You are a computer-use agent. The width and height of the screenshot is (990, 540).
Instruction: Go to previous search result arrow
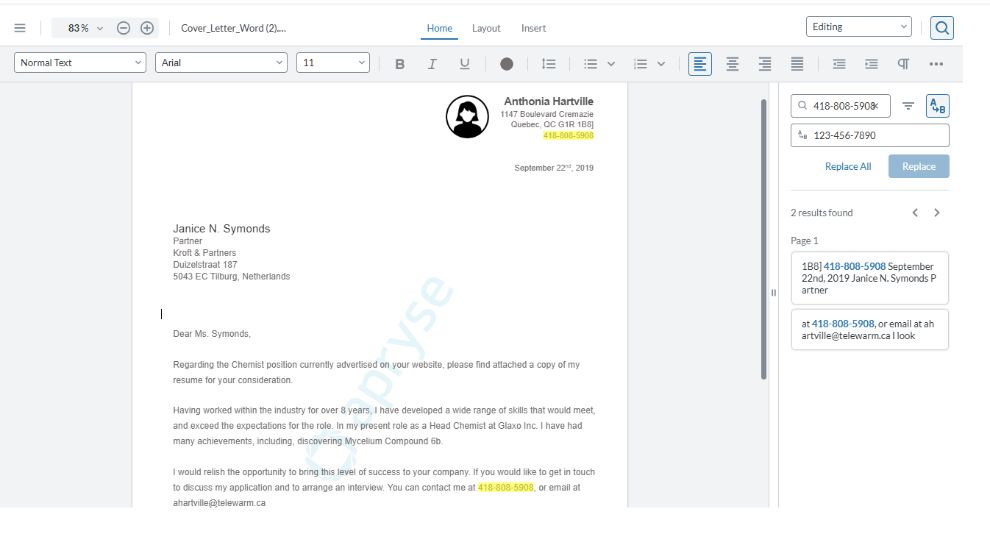tap(915, 213)
